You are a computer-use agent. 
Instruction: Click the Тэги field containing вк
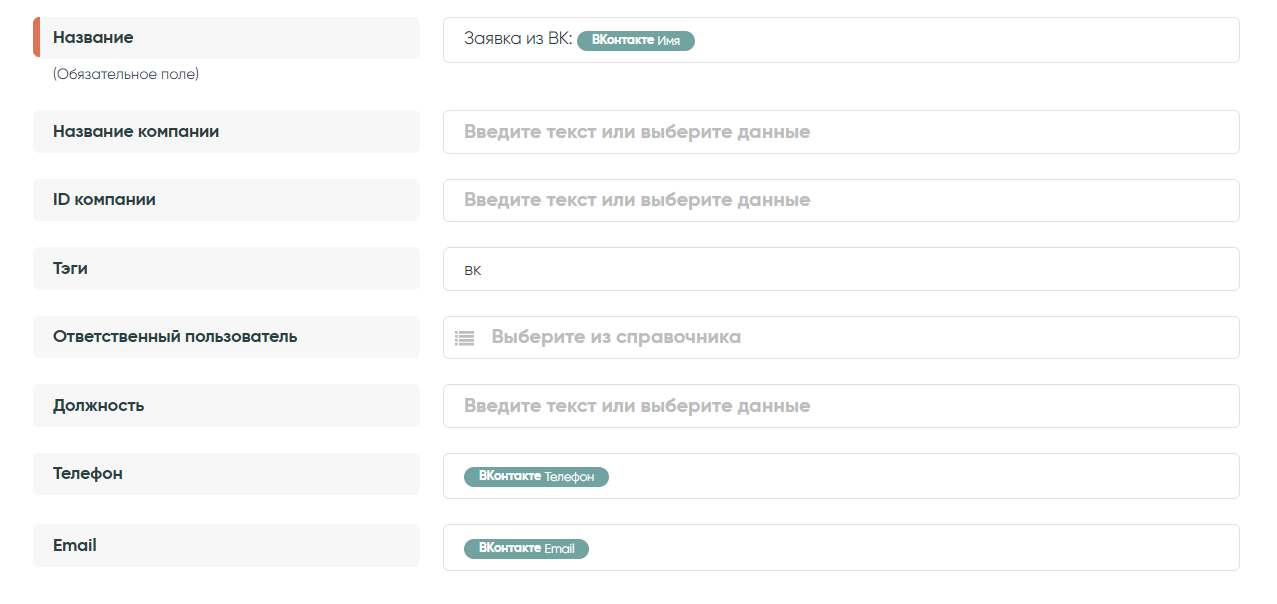[x=840, y=269]
